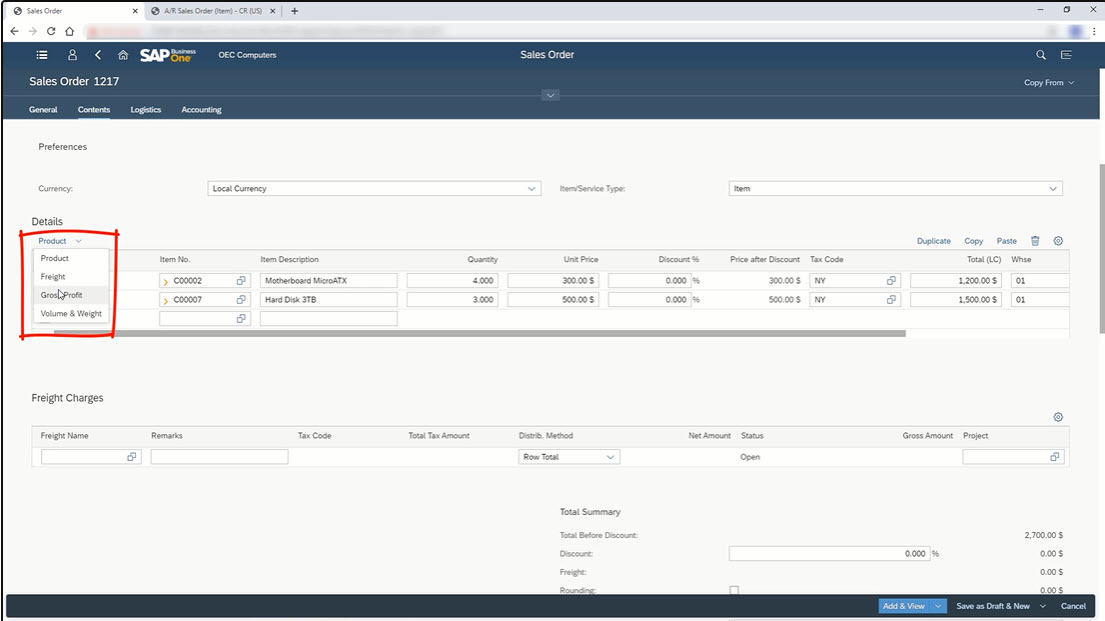1105x621 pixels.
Task: Select Gross Profit in the open dropdown
Action: [x=62, y=295]
